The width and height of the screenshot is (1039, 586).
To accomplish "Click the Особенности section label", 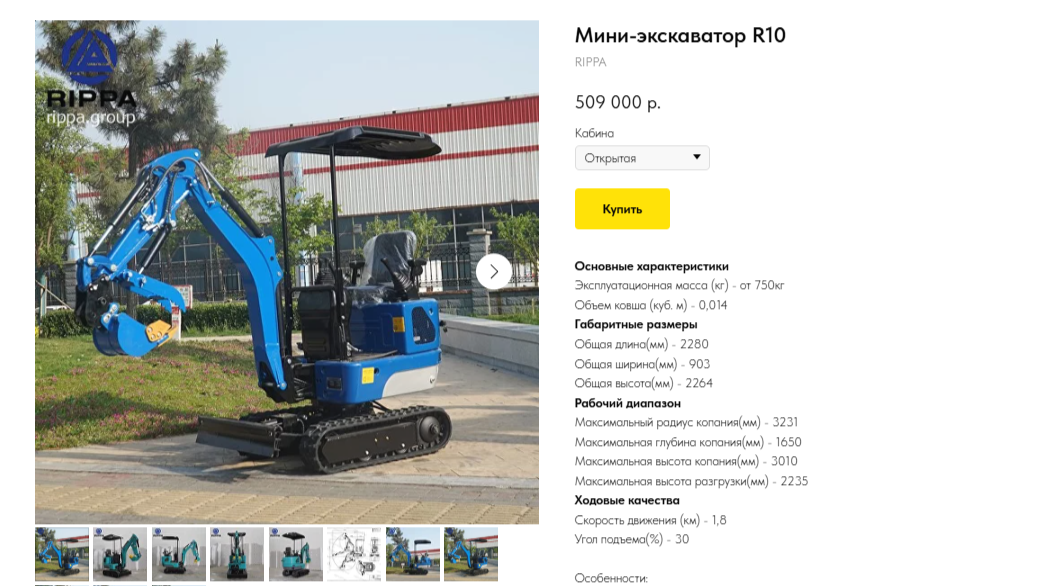I will (611, 578).
